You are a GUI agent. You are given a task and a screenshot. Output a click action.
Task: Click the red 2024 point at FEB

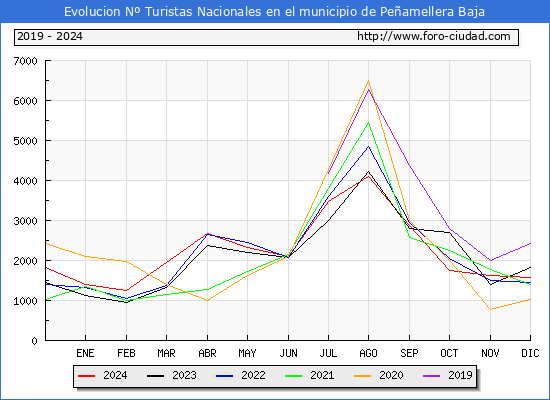pyautogui.click(x=126, y=291)
